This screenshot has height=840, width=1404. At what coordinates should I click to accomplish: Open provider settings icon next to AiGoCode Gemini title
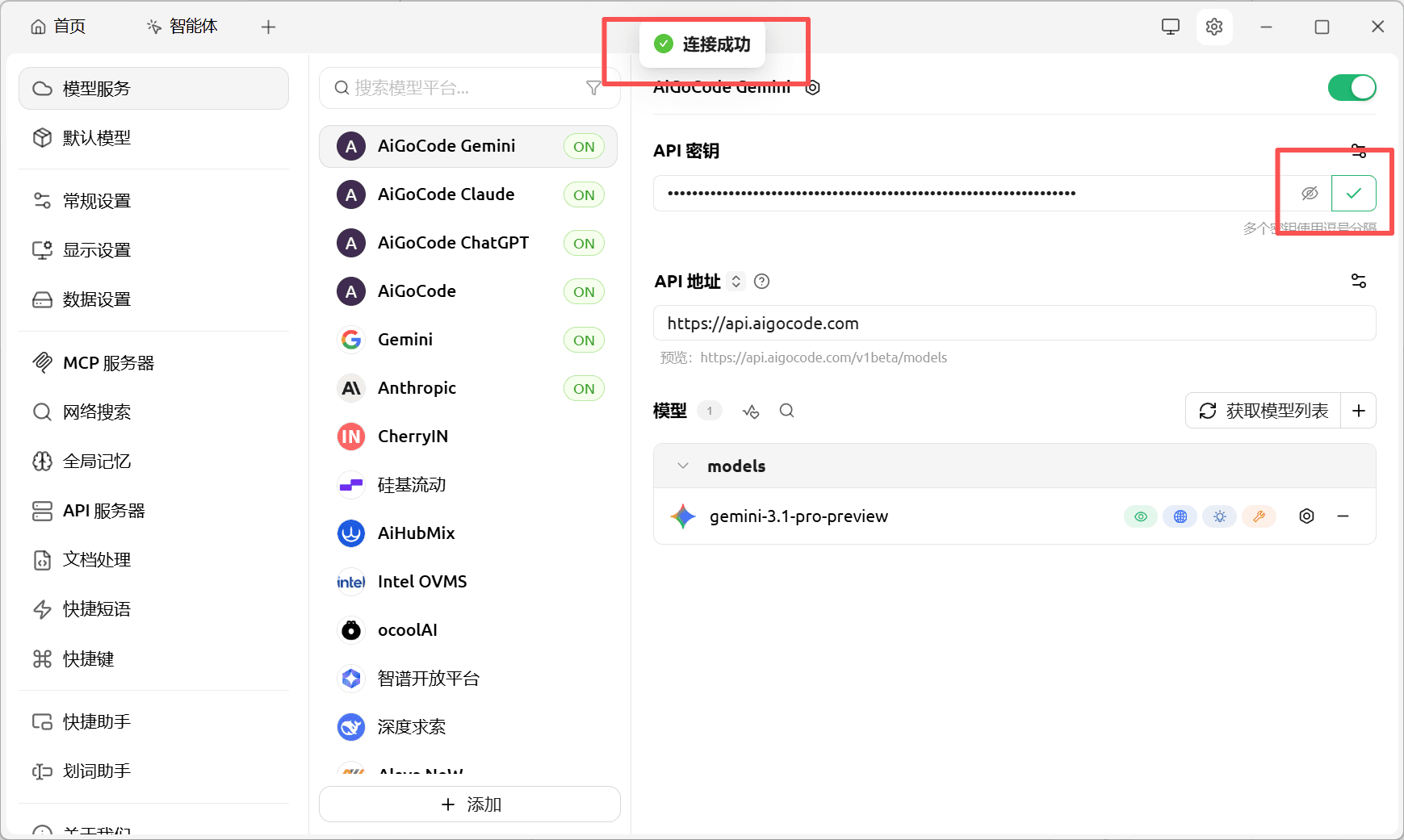(x=813, y=88)
